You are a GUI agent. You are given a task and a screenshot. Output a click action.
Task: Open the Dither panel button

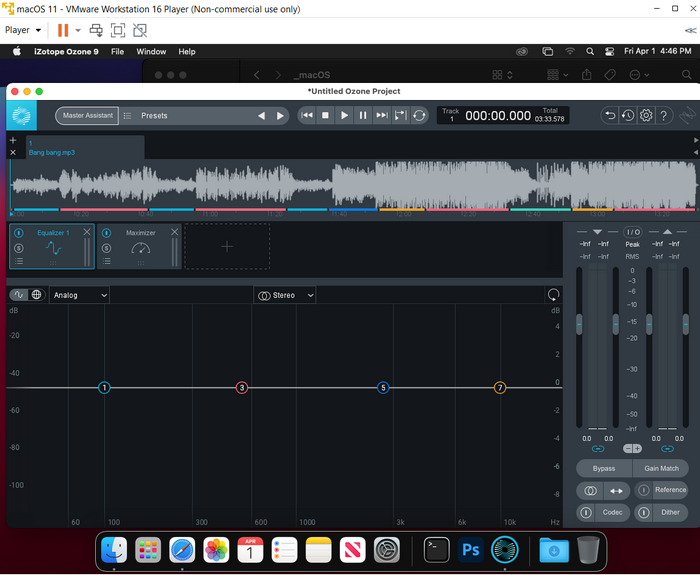click(x=671, y=512)
